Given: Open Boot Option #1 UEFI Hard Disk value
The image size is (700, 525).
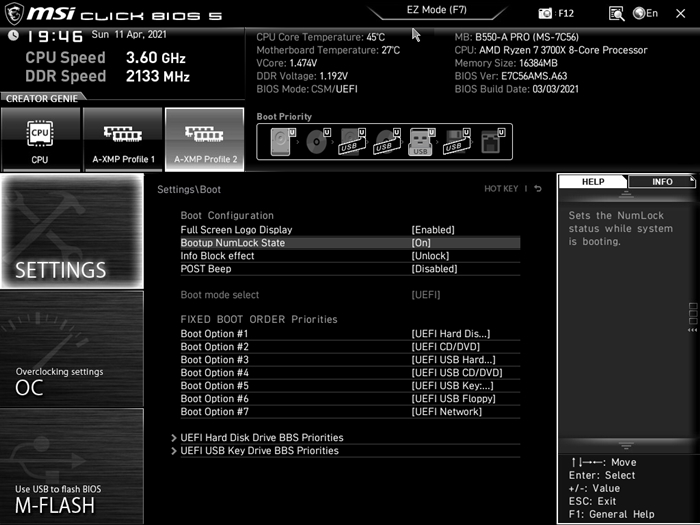Looking at the screenshot, I should [451, 334].
